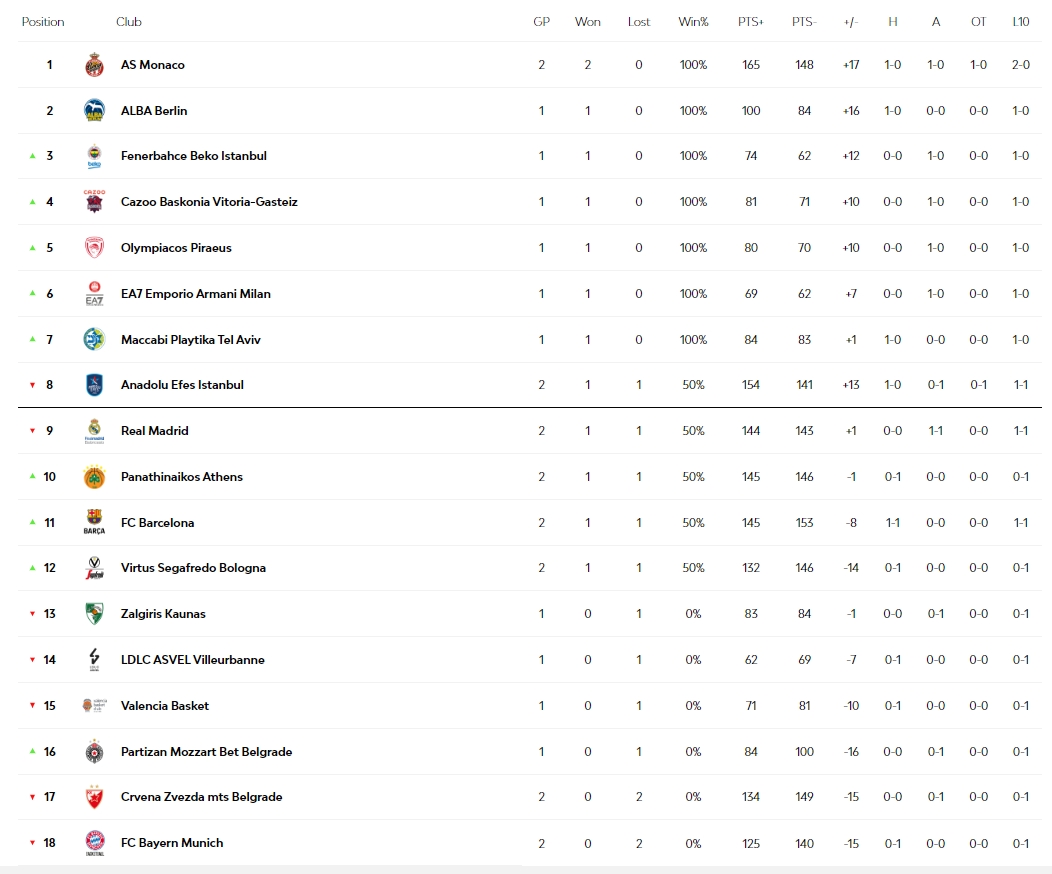The image size is (1052, 874).
Task: Click the Maccabi Playtika Tel Aviv logo
Action: coord(95,339)
